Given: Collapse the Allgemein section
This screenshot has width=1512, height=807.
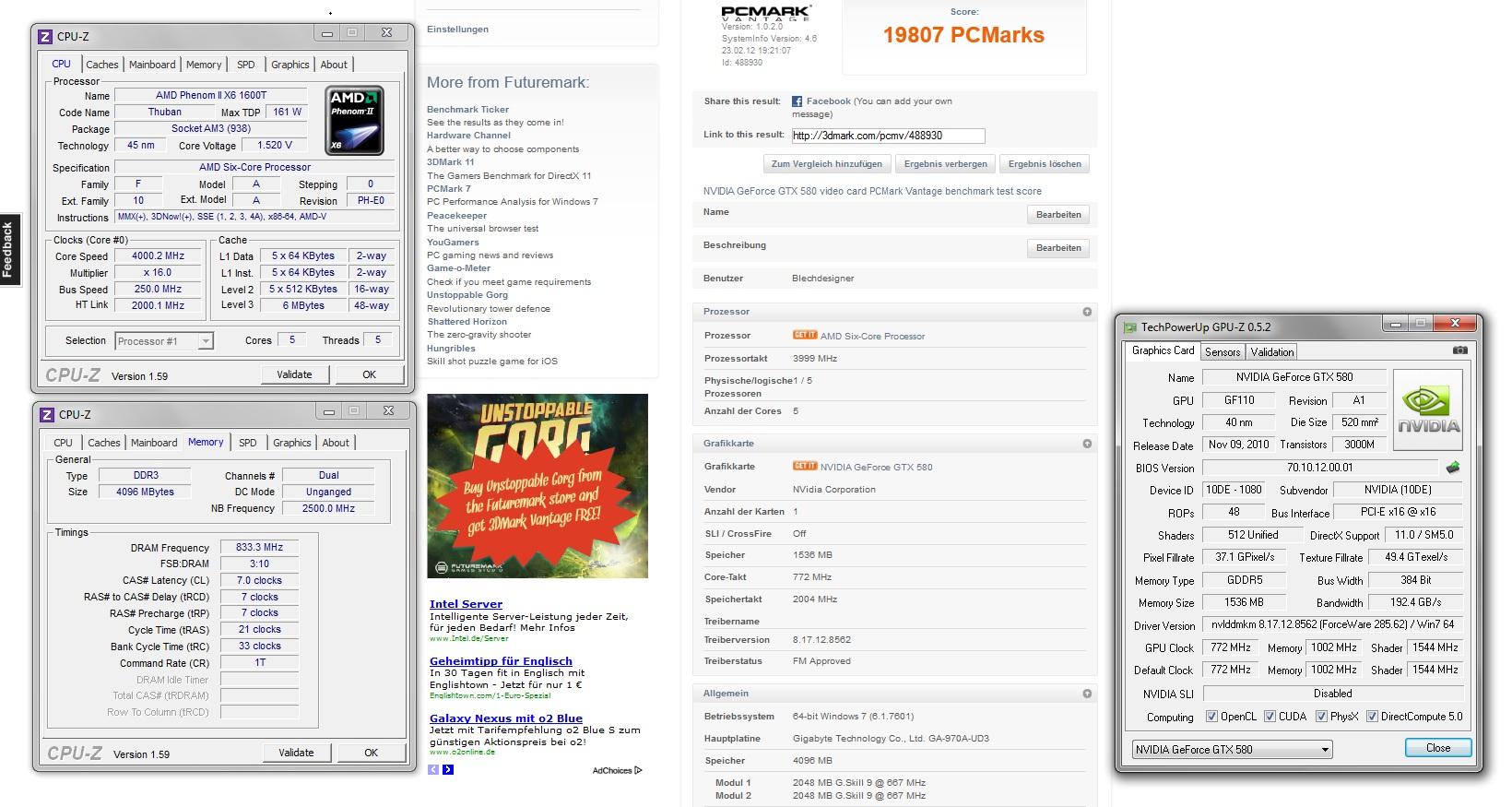Looking at the screenshot, I should [1087, 694].
